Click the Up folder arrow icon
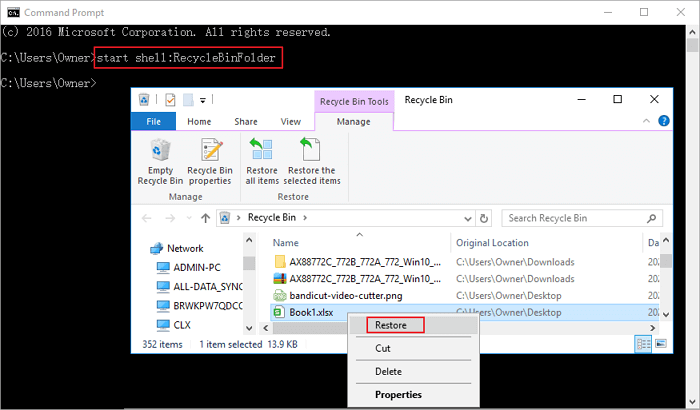Image resolution: width=700 pixels, height=410 pixels. point(205,217)
